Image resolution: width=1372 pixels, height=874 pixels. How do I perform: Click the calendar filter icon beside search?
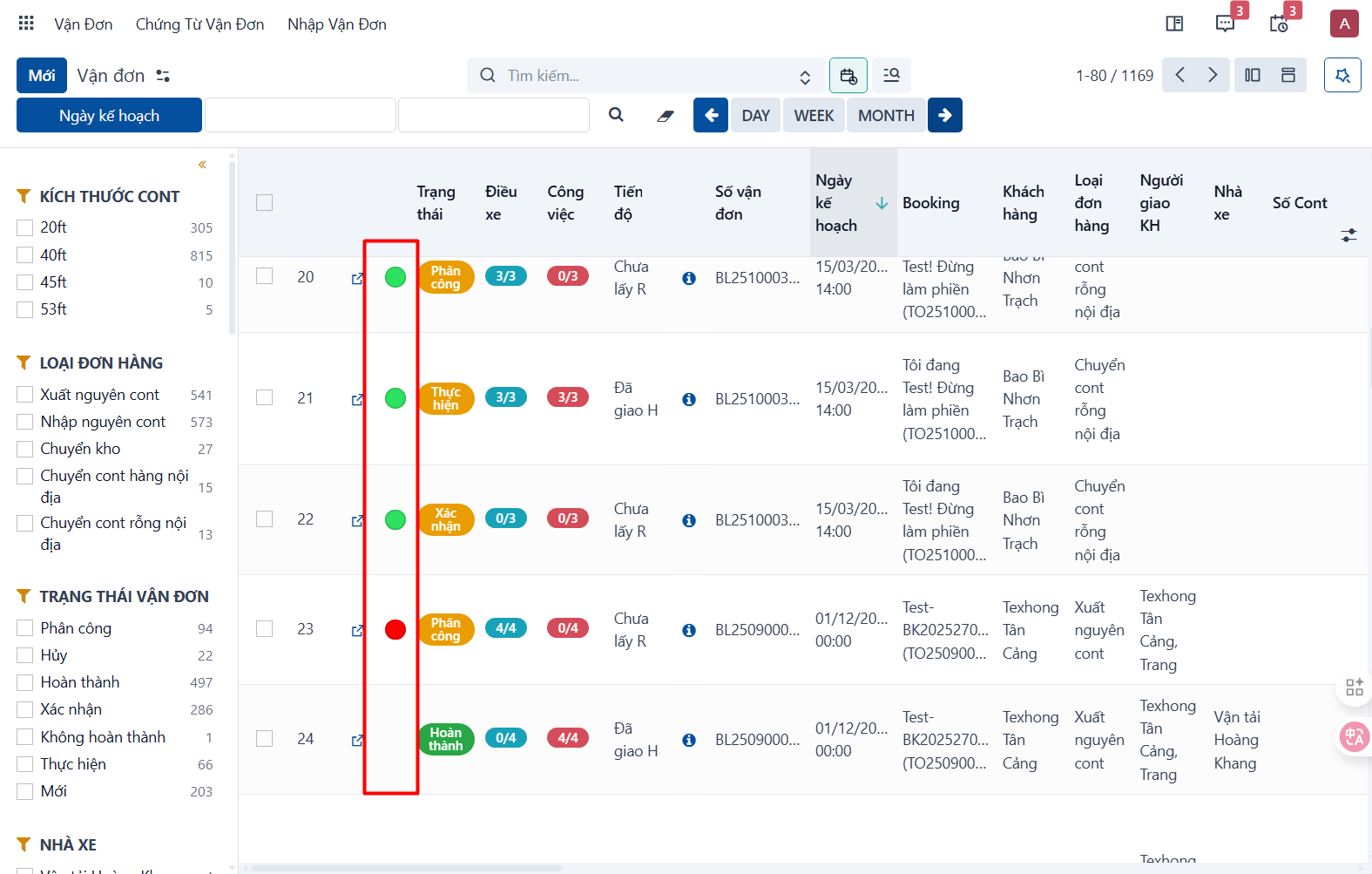(848, 76)
